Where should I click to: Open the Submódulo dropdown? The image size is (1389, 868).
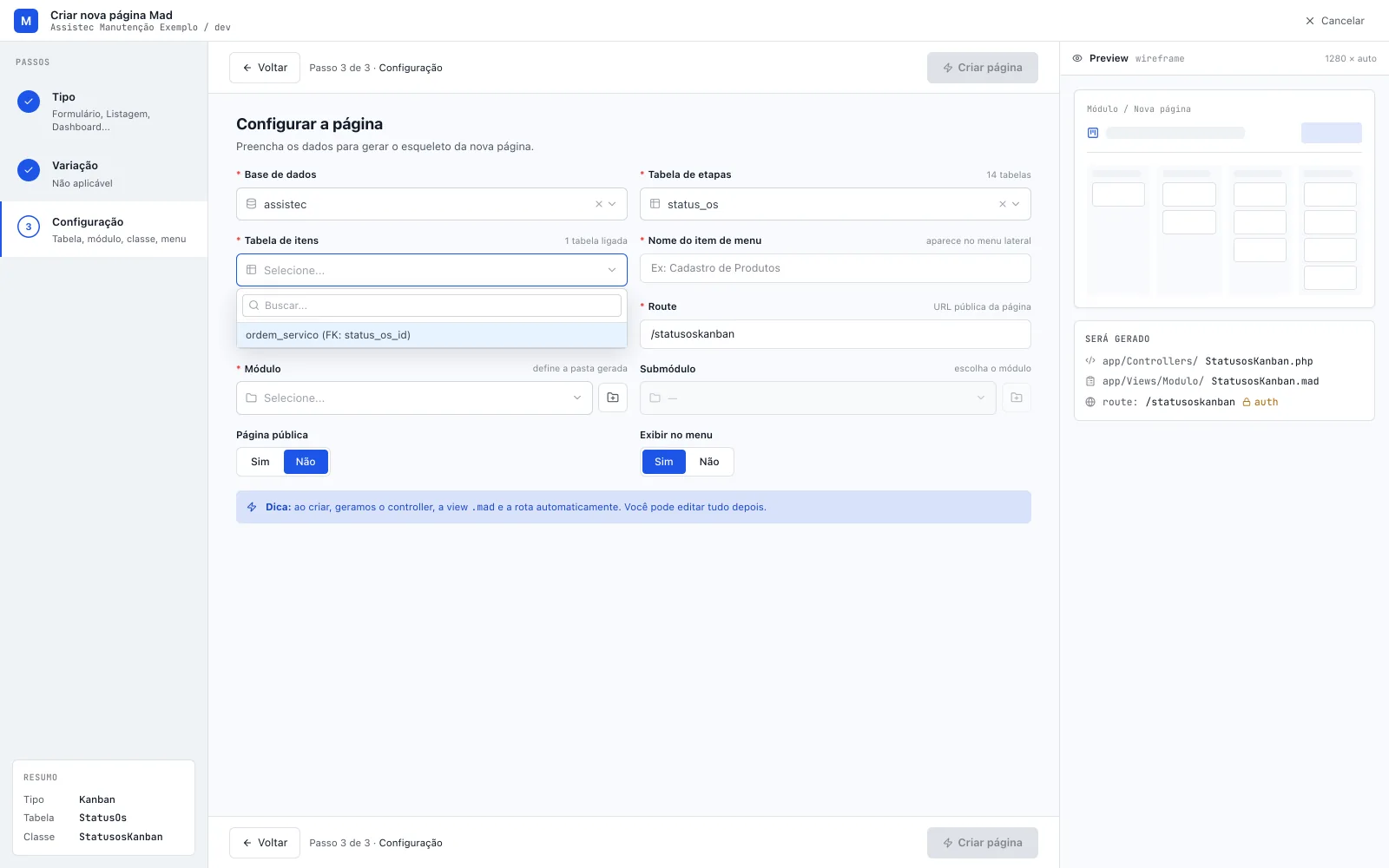coord(818,398)
